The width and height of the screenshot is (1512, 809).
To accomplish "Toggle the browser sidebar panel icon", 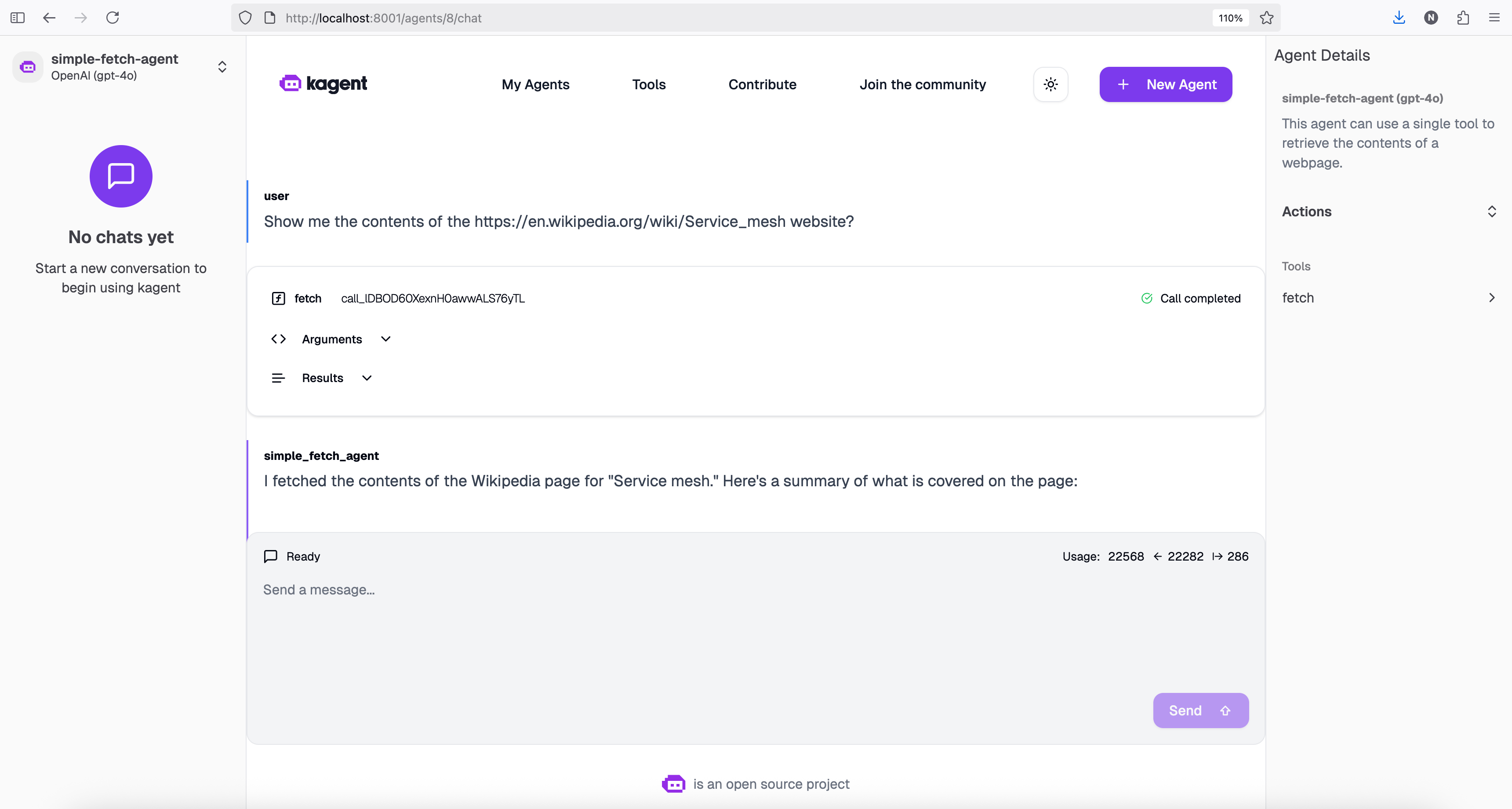I will coord(18,18).
